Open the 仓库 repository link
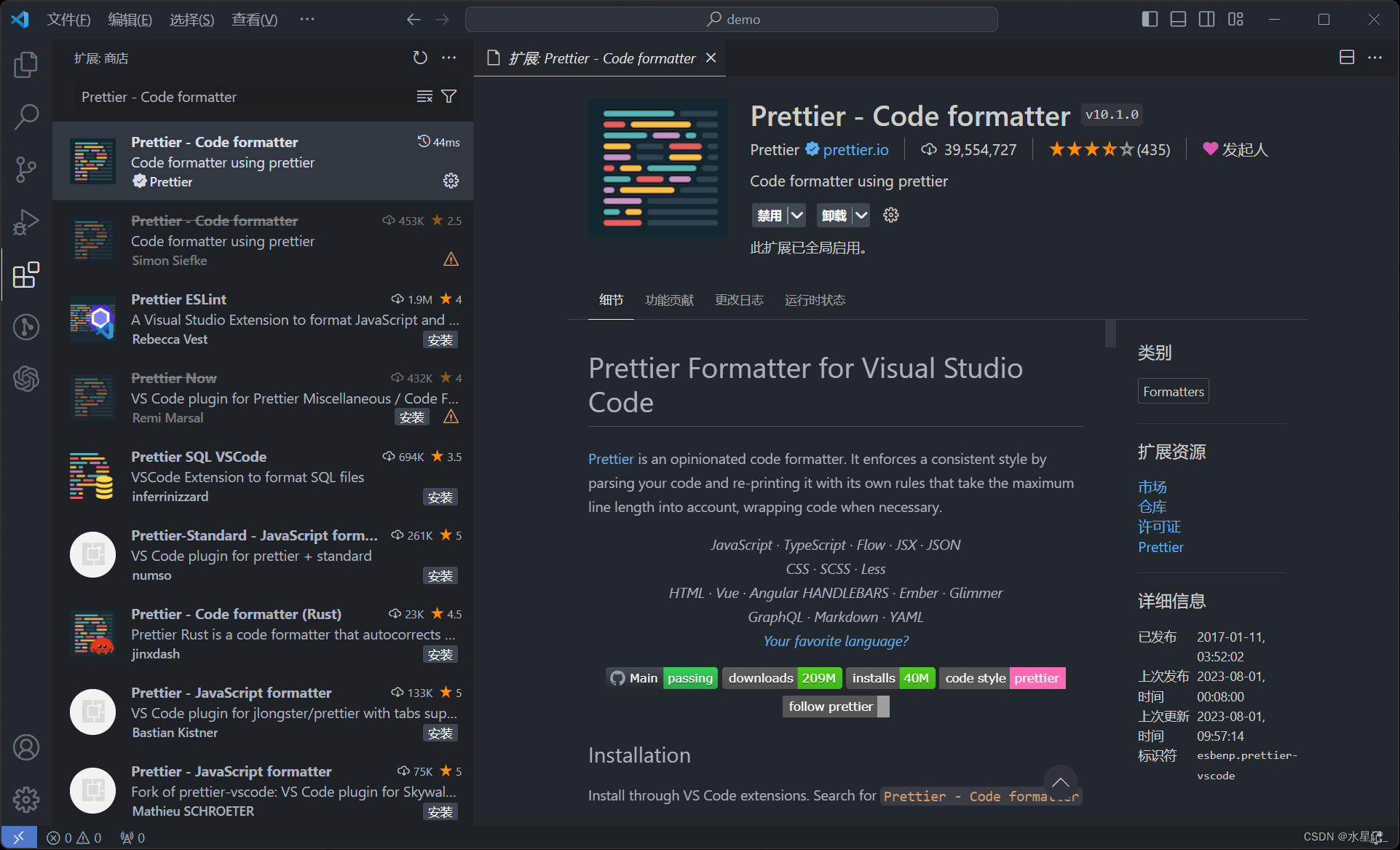1400x850 pixels. coord(1152,506)
